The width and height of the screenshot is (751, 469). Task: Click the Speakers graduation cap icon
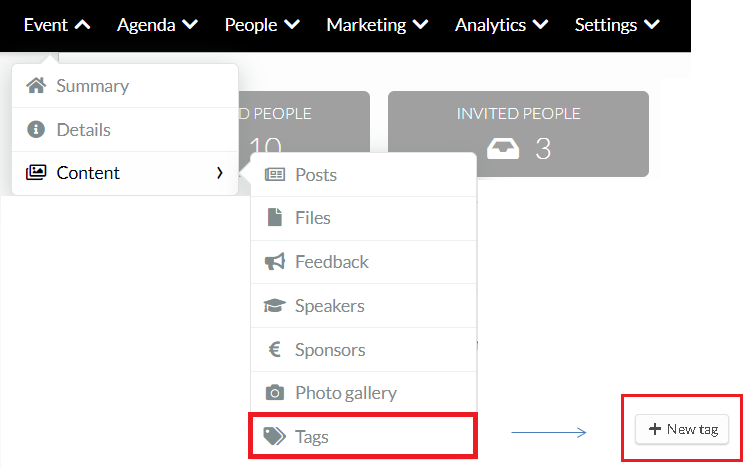tap(274, 305)
